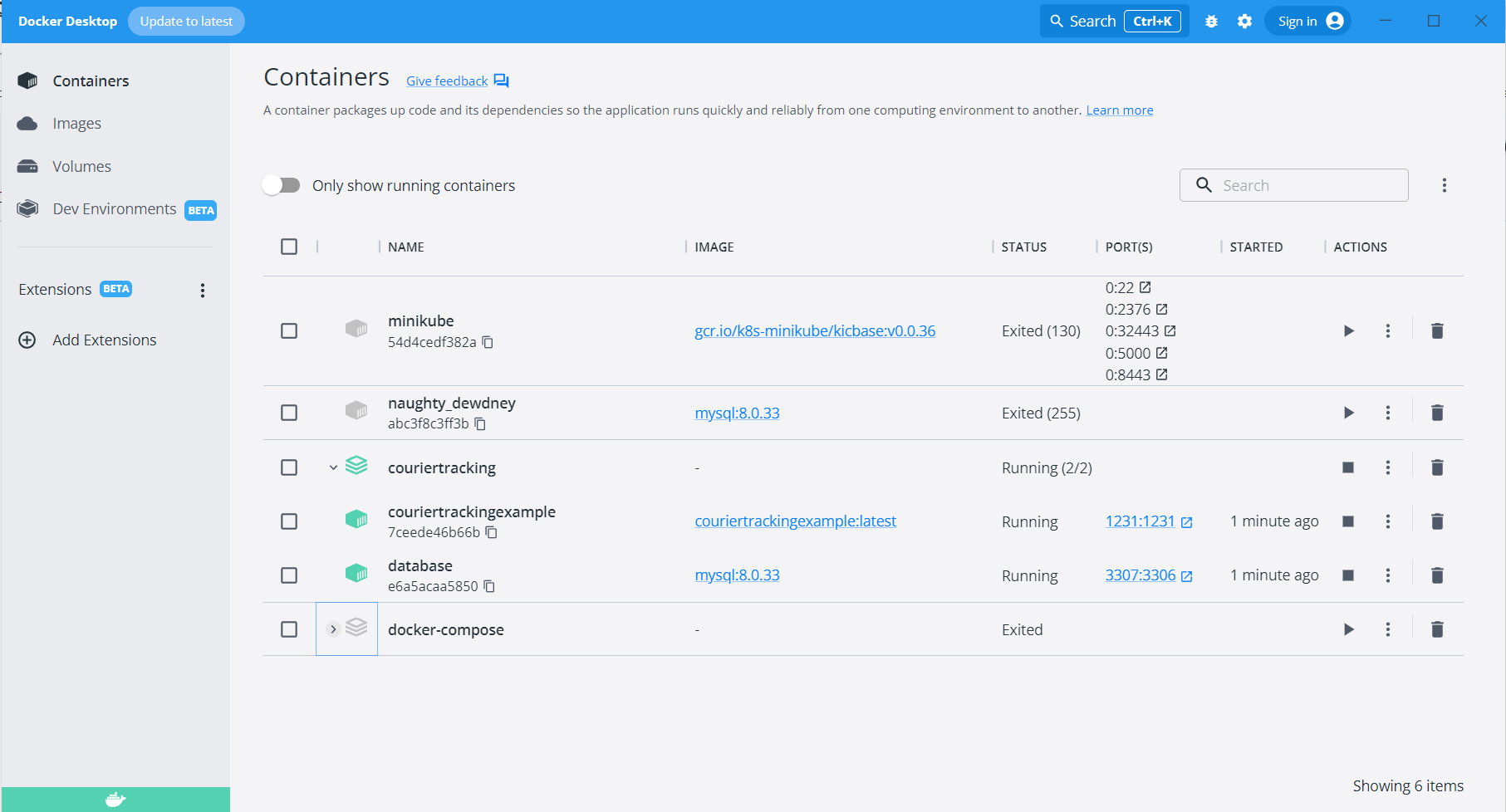This screenshot has width=1506, height=812.
Task: Delete the couriertrackingexample container
Action: (1437, 521)
